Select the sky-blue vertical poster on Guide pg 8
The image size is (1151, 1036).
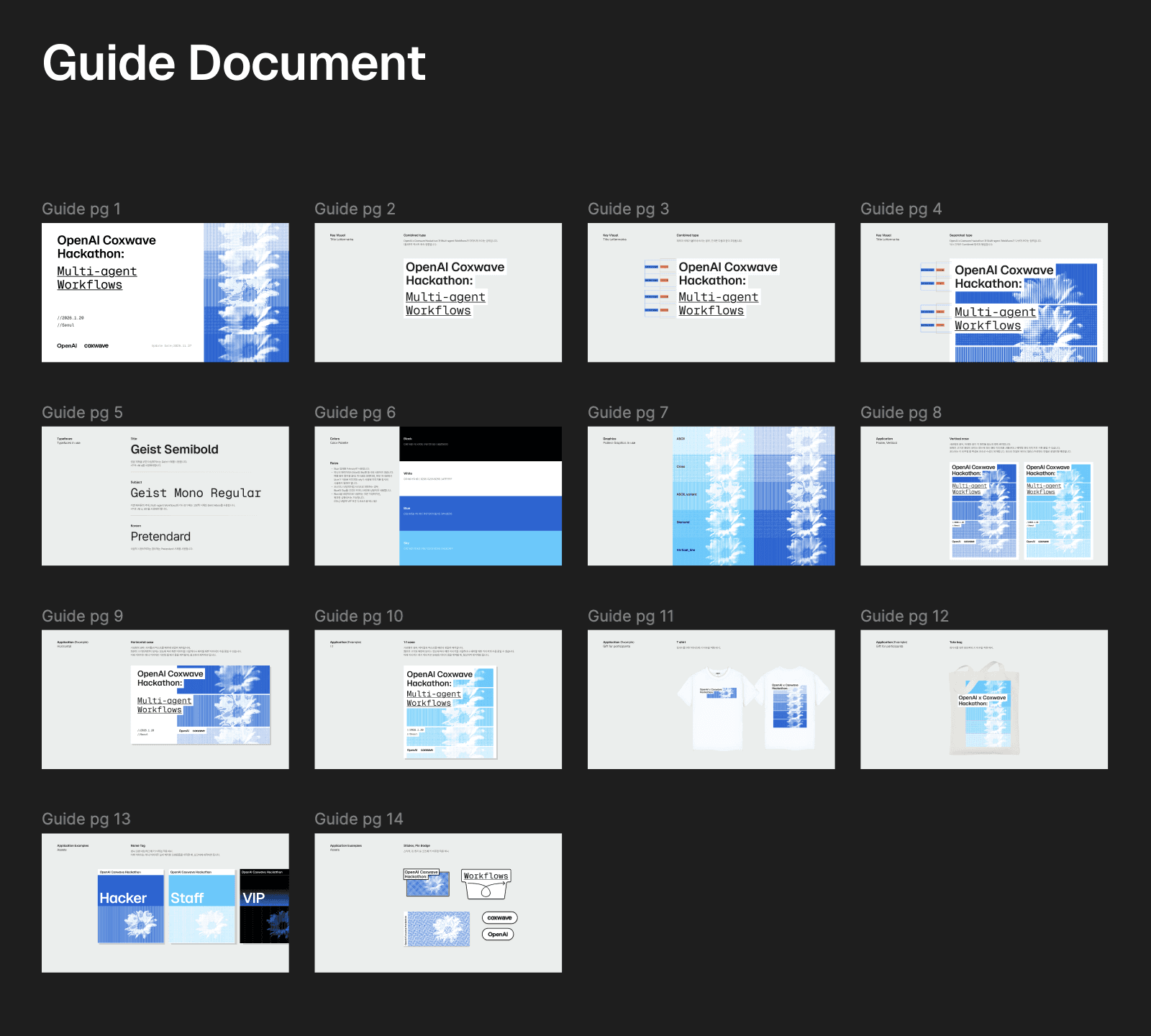coord(1058,511)
